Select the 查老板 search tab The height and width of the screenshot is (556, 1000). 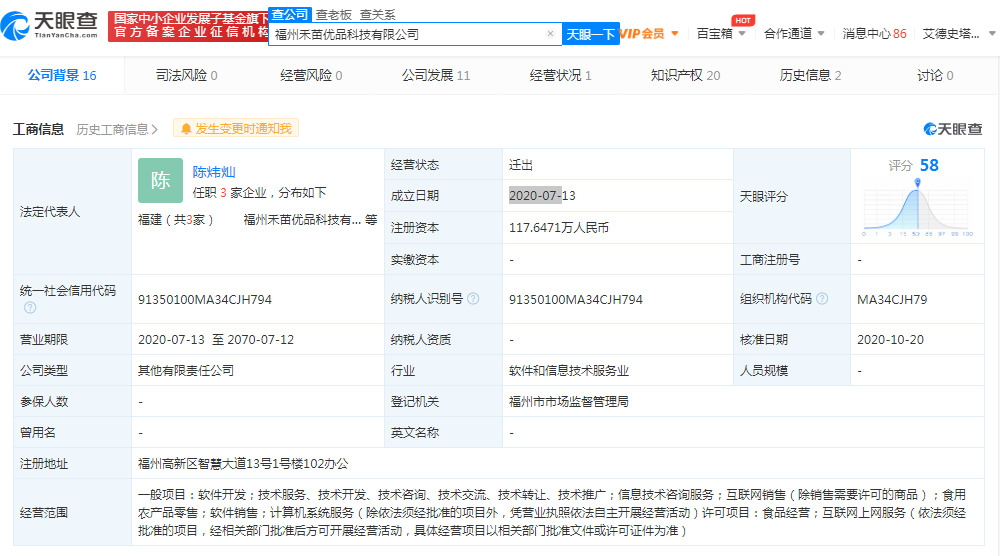(x=334, y=15)
